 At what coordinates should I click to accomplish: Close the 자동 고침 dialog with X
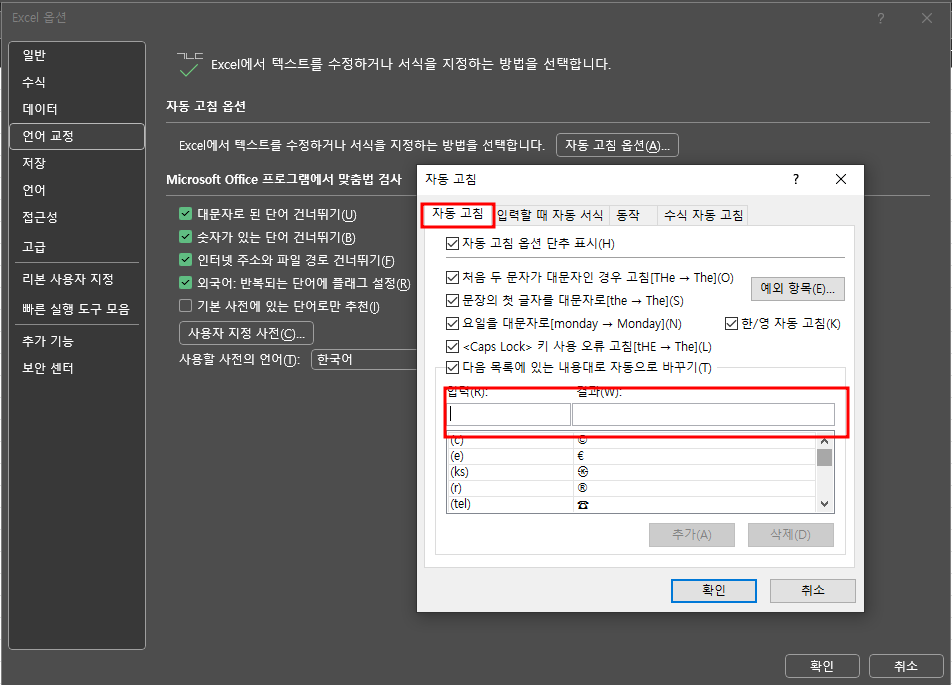click(841, 179)
